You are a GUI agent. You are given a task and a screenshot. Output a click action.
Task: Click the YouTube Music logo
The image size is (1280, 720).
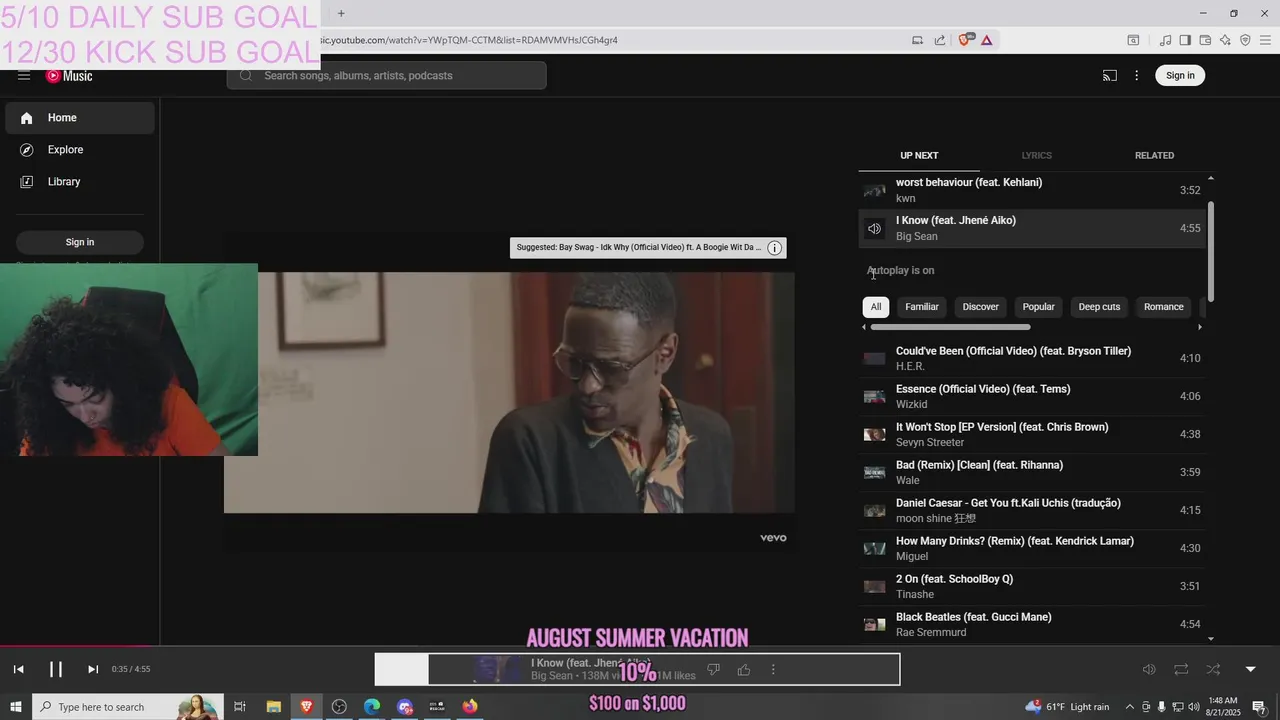pos(69,76)
